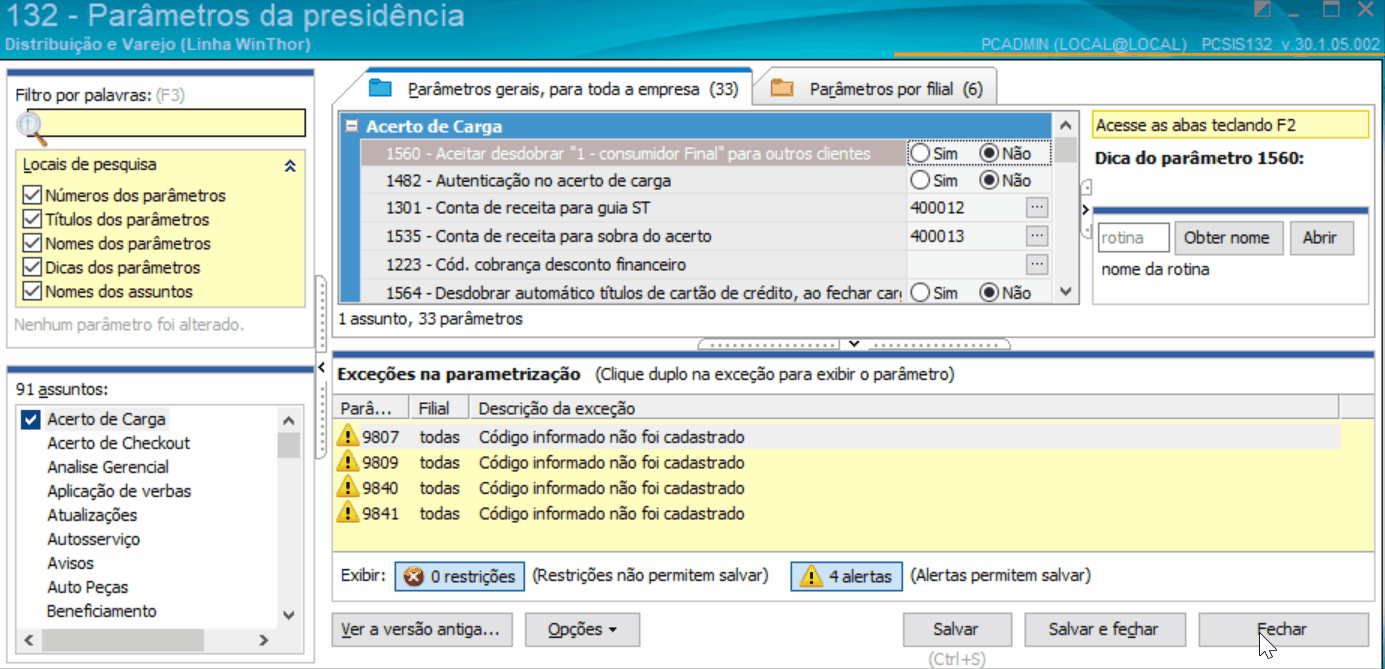Viewport: 1385px width, 669px height.
Task: Click the parameters grid scroll down arrow
Action: pos(1066,292)
